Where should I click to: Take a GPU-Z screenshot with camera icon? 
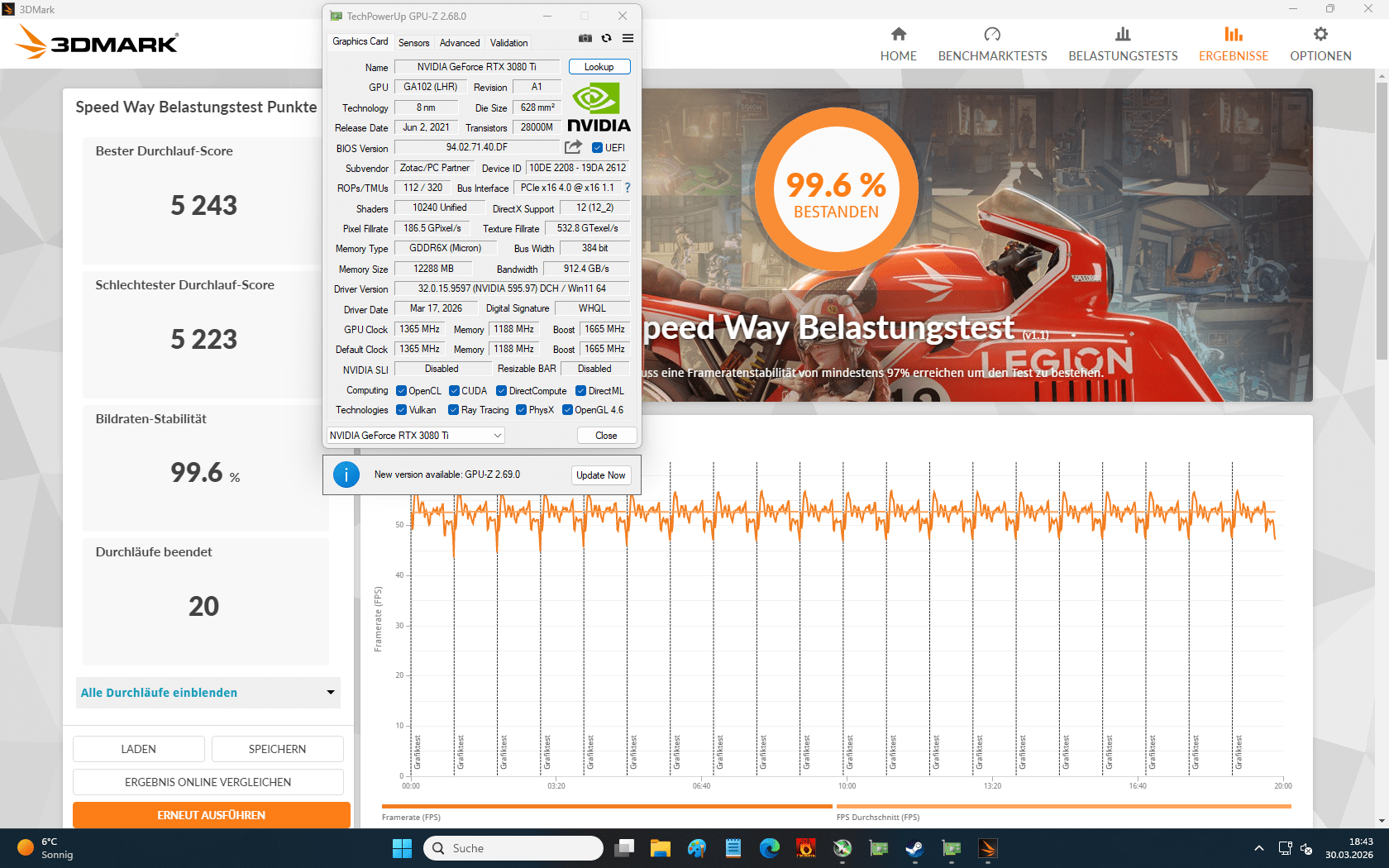[585, 38]
